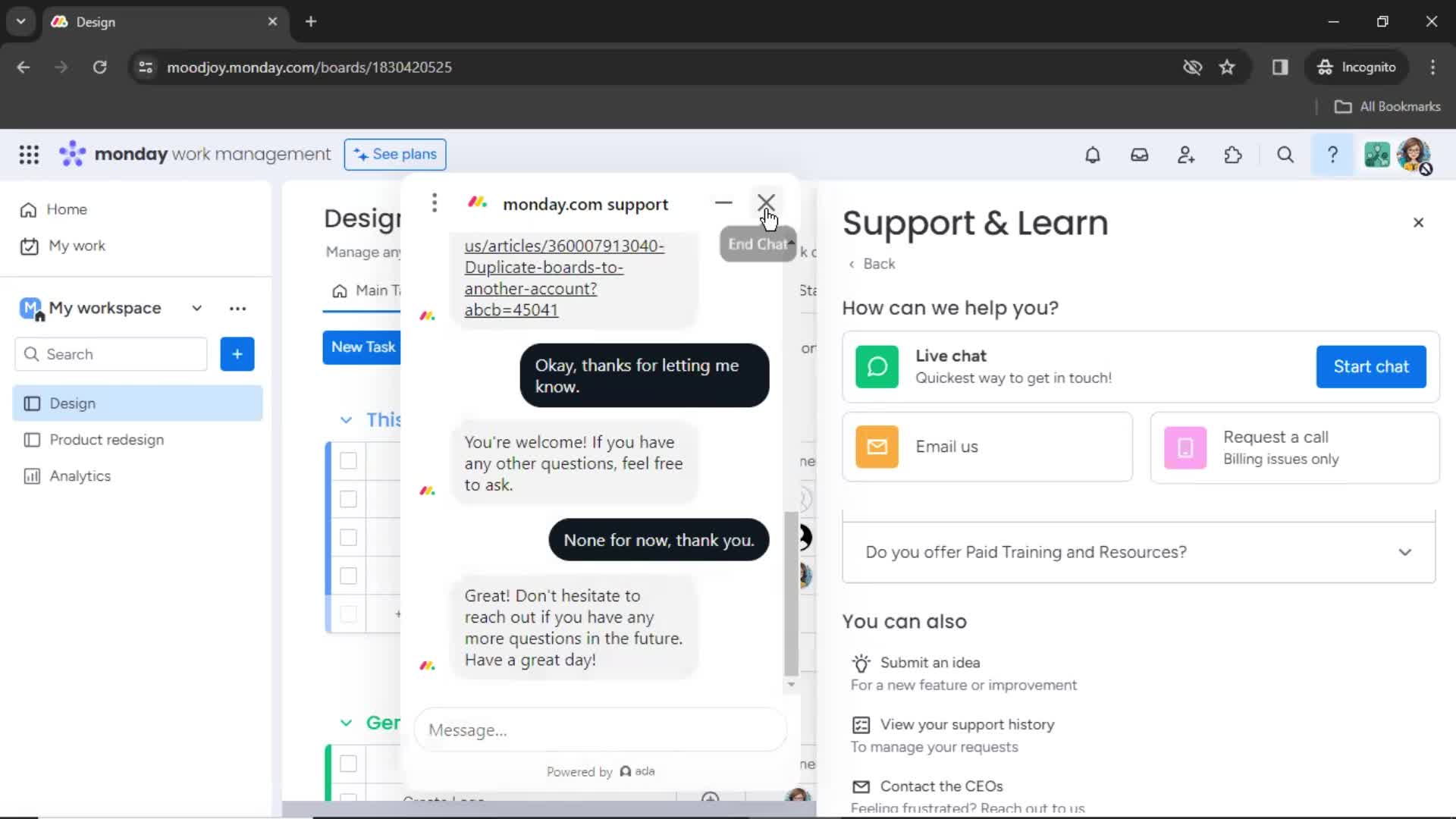The height and width of the screenshot is (819, 1456).
Task: Click the workspace options ellipsis
Action: click(x=237, y=309)
